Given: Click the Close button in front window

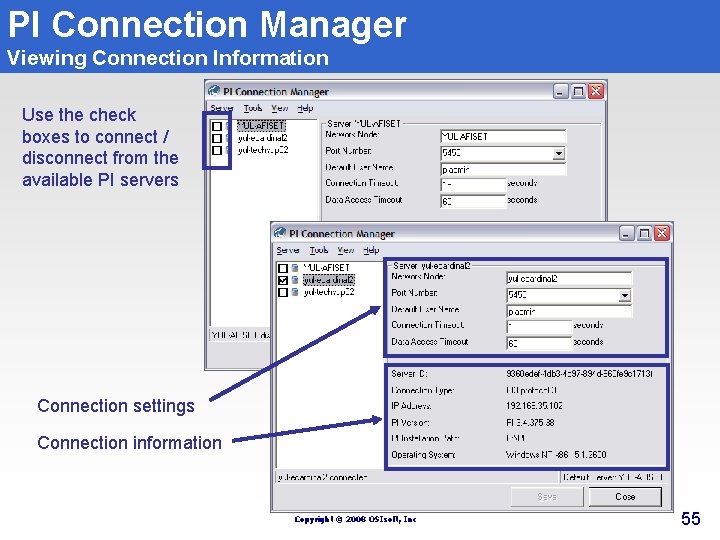Looking at the screenshot, I should pos(625,497).
